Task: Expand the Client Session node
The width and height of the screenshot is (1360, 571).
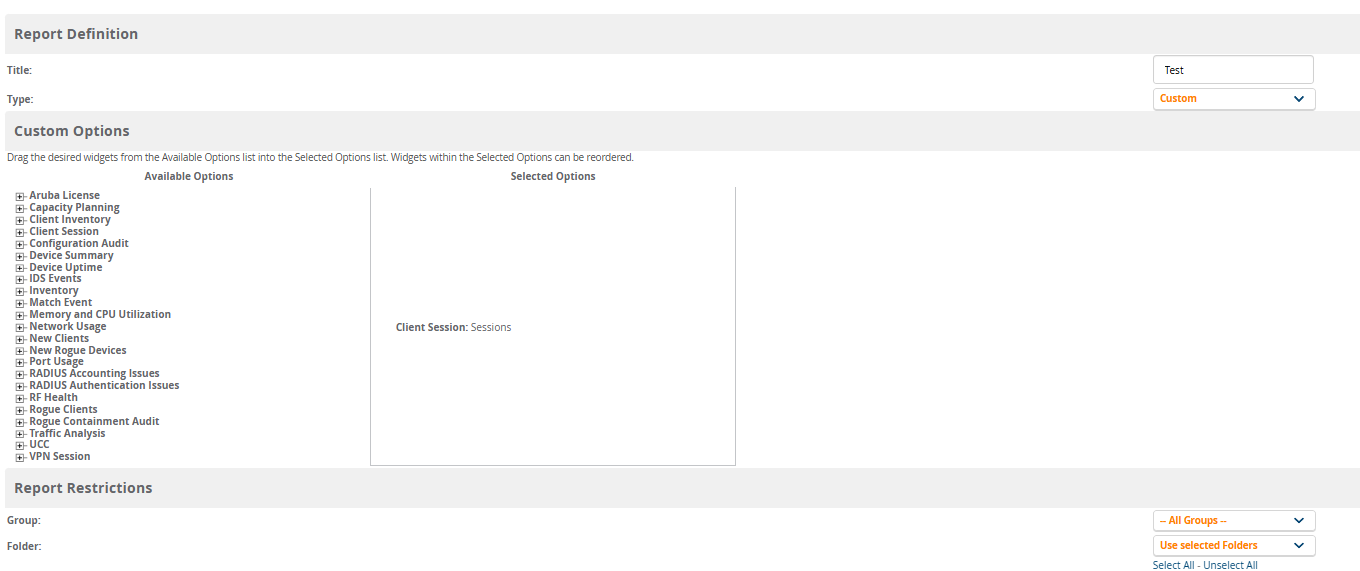Action: click(20, 232)
